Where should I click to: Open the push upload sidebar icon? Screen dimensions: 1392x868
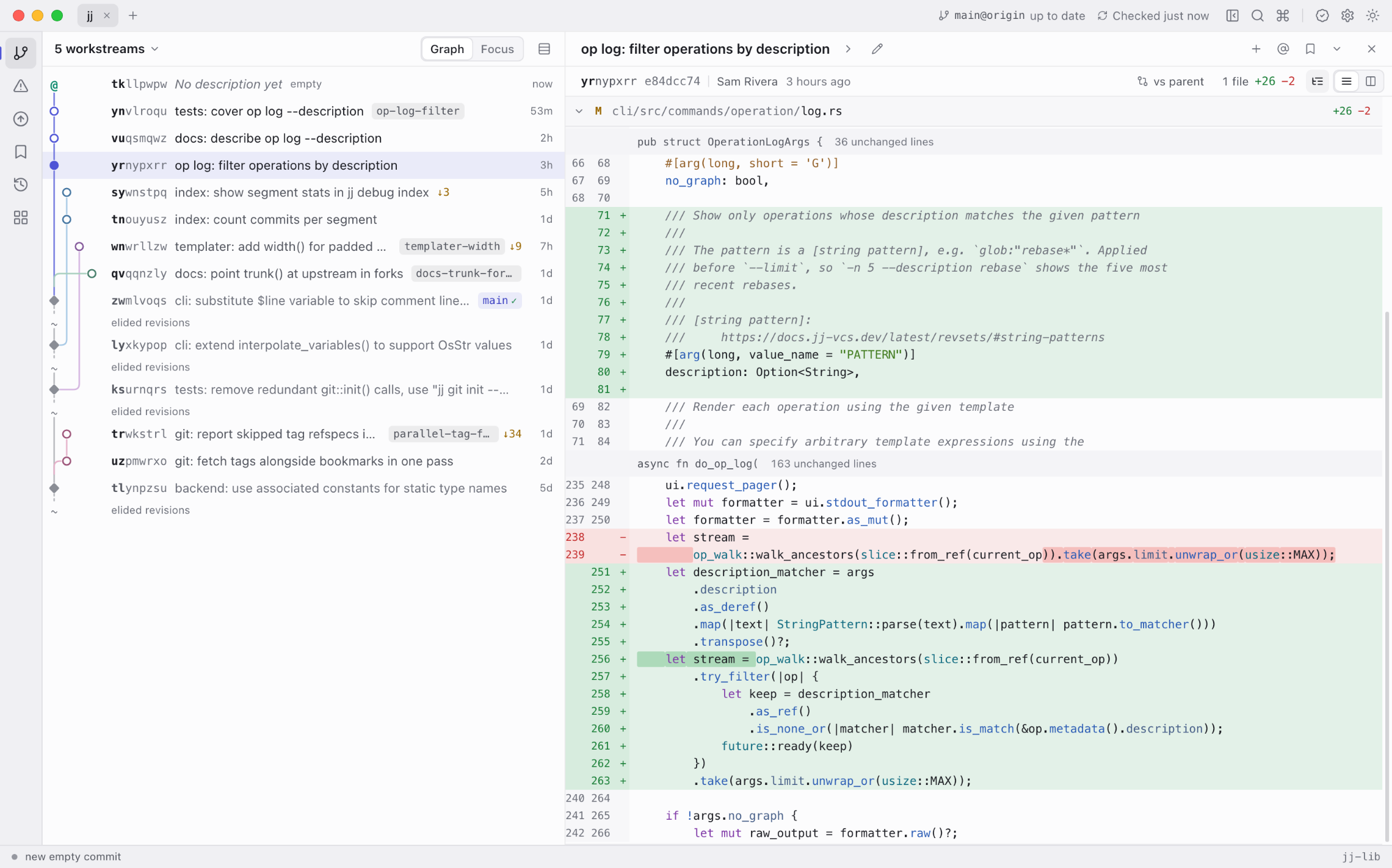coord(21,119)
